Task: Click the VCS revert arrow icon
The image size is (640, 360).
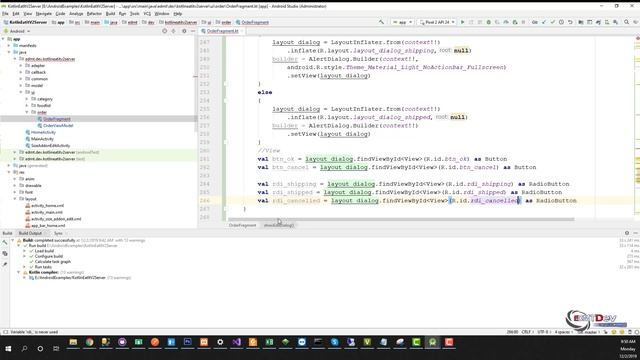Action: [x=570, y=22]
